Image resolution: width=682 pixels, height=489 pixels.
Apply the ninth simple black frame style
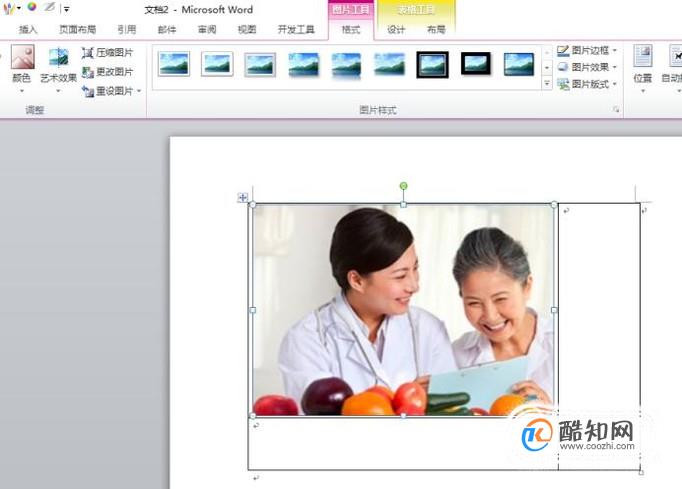pyautogui.click(x=518, y=64)
